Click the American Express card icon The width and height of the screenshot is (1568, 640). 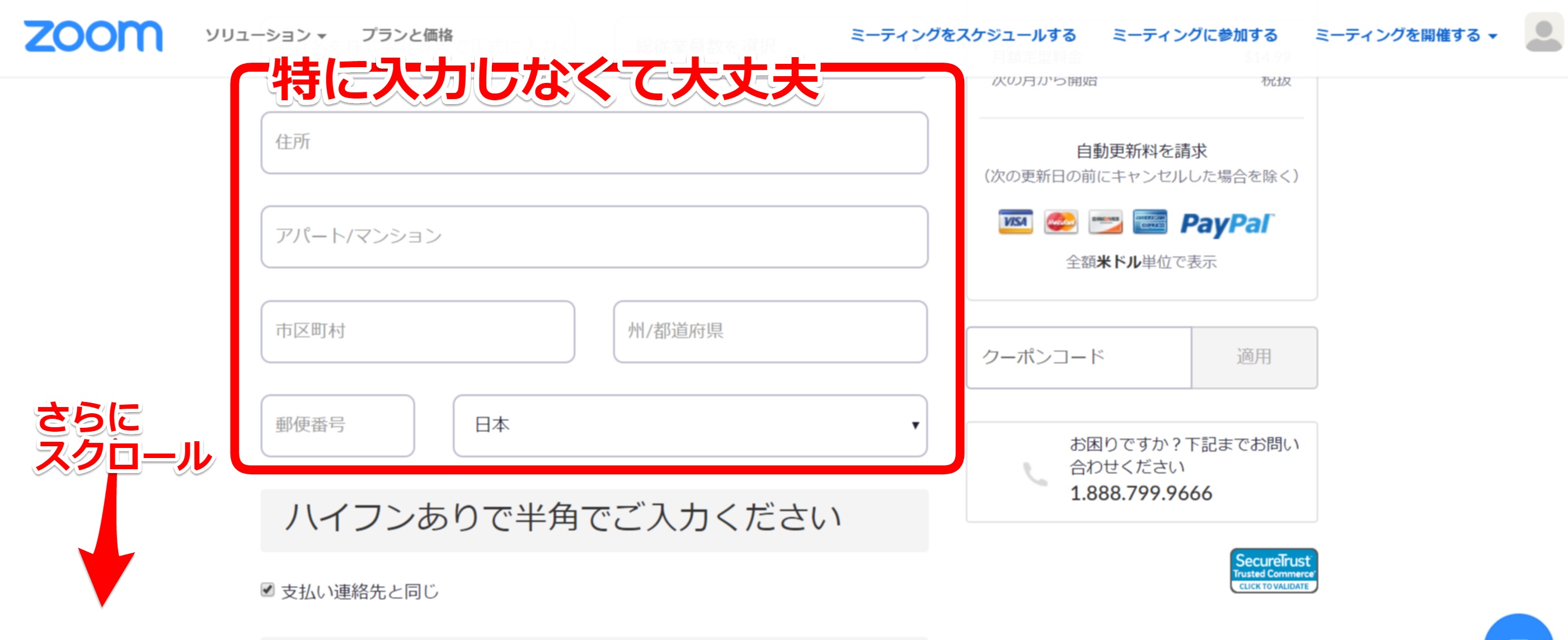coord(1150,222)
